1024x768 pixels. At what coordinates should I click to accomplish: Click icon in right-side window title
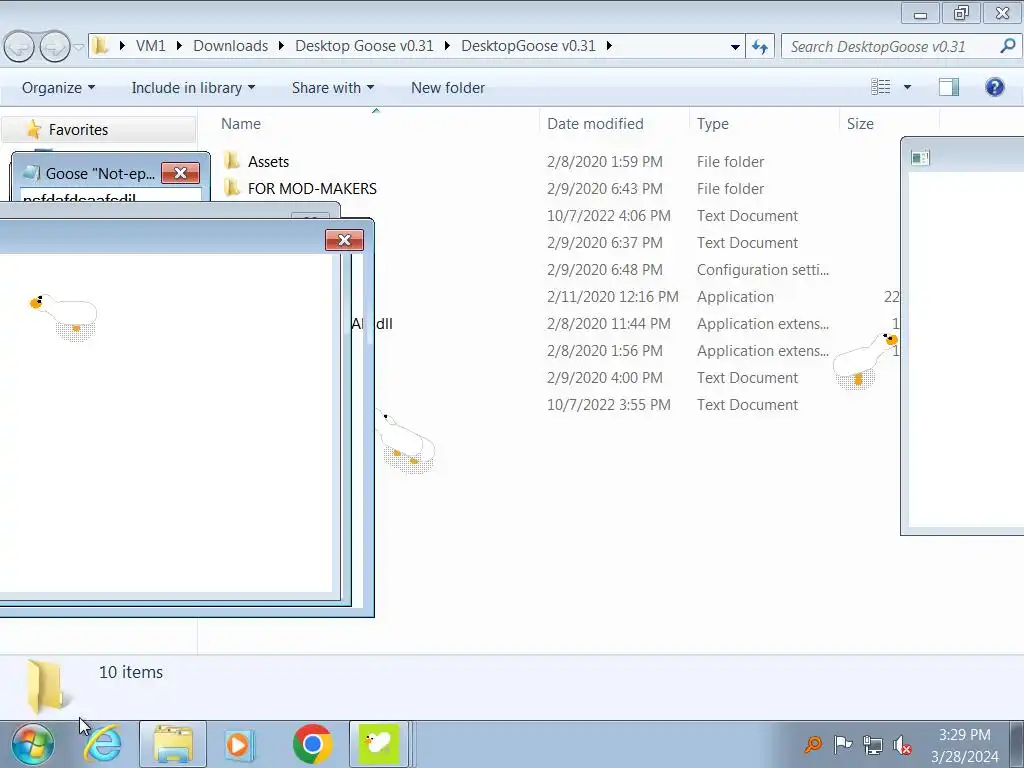[920, 157]
